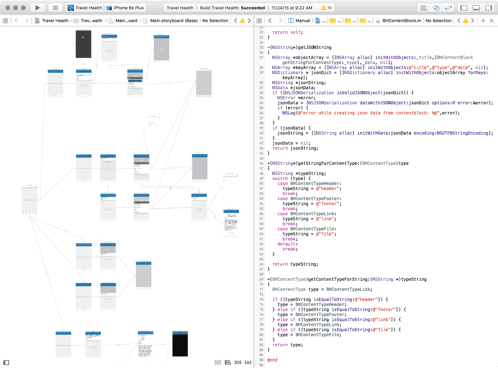Click the getJSONString method declaration
This screenshot has width=498, height=368.
(299, 47)
